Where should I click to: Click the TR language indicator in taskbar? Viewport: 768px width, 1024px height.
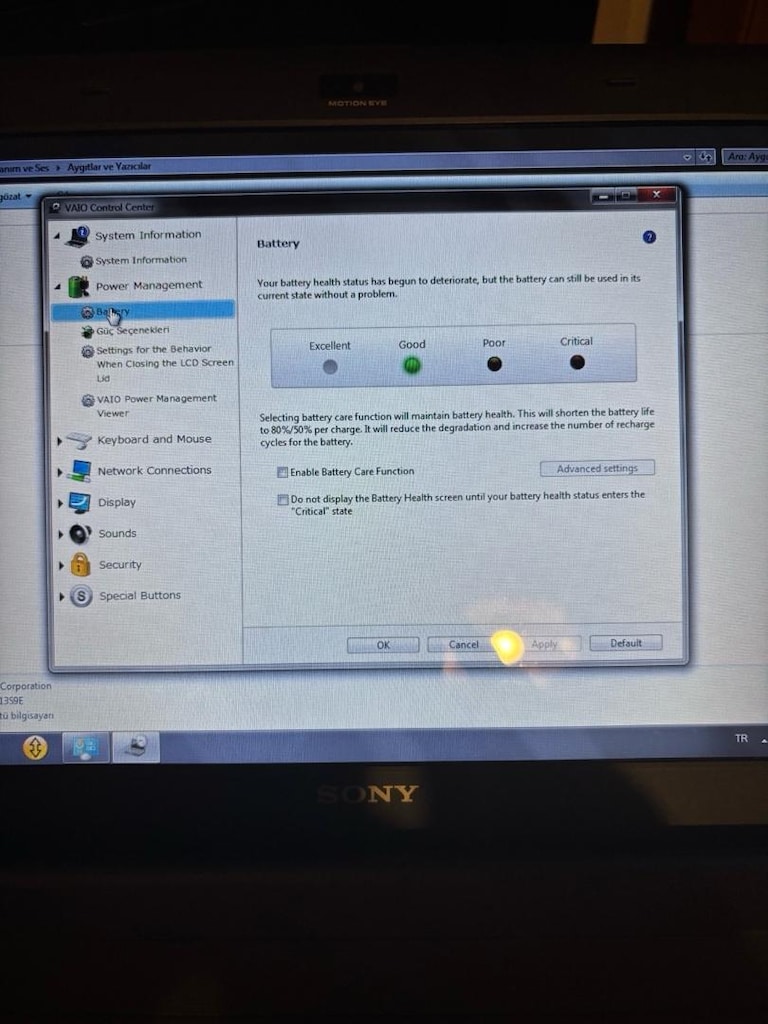coord(741,739)
